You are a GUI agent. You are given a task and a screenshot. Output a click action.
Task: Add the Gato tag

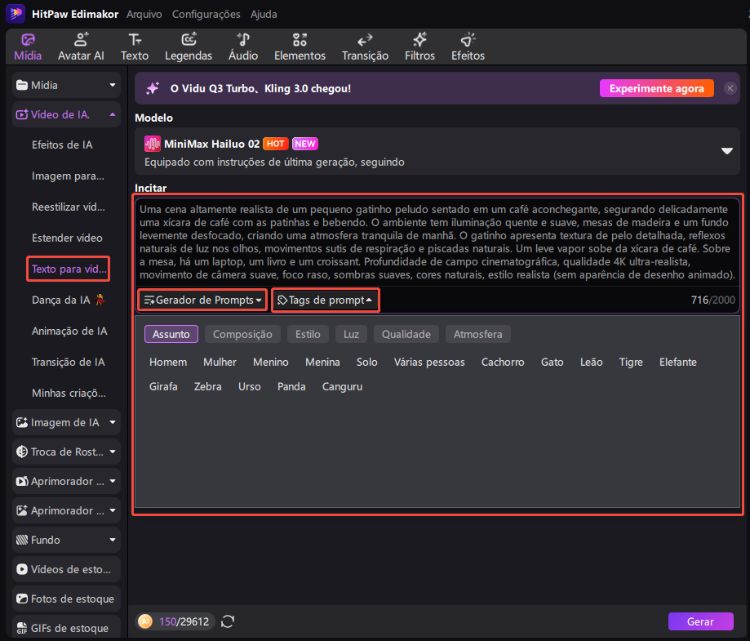pyautogui.click(x=552, y=362)
